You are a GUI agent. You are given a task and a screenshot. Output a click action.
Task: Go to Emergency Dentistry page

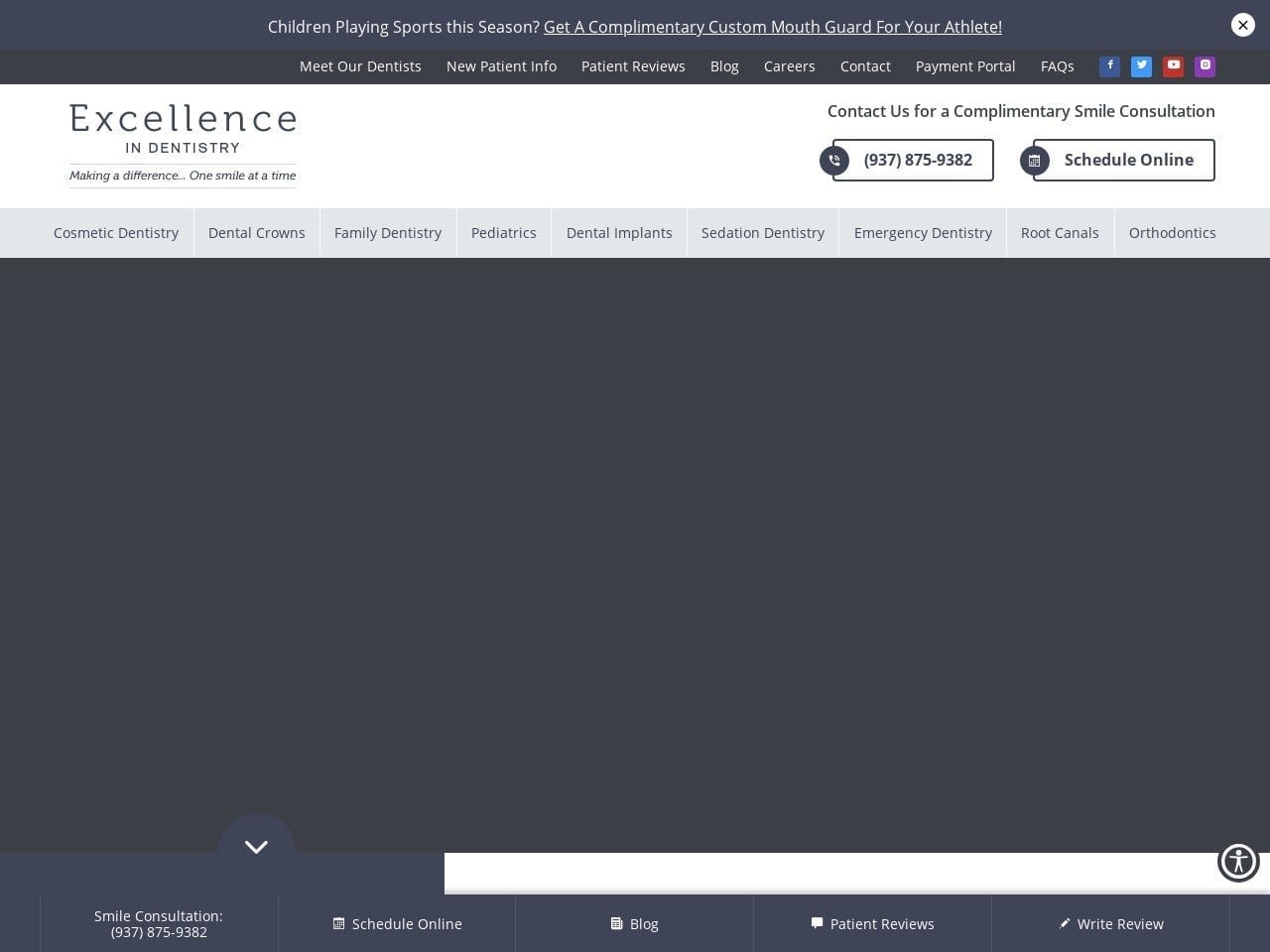(923, 233)
